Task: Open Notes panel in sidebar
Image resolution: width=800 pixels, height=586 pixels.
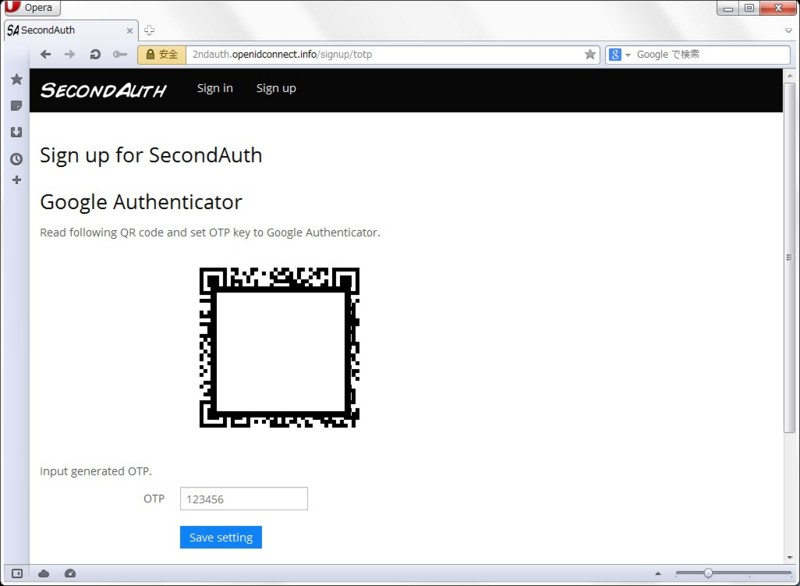Action: (x=16, y=106)
